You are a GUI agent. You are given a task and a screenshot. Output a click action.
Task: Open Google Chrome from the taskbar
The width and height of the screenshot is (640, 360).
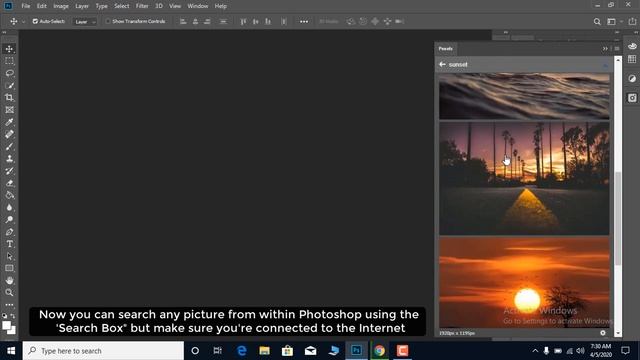pyautogui.click(x=380, y=351)
